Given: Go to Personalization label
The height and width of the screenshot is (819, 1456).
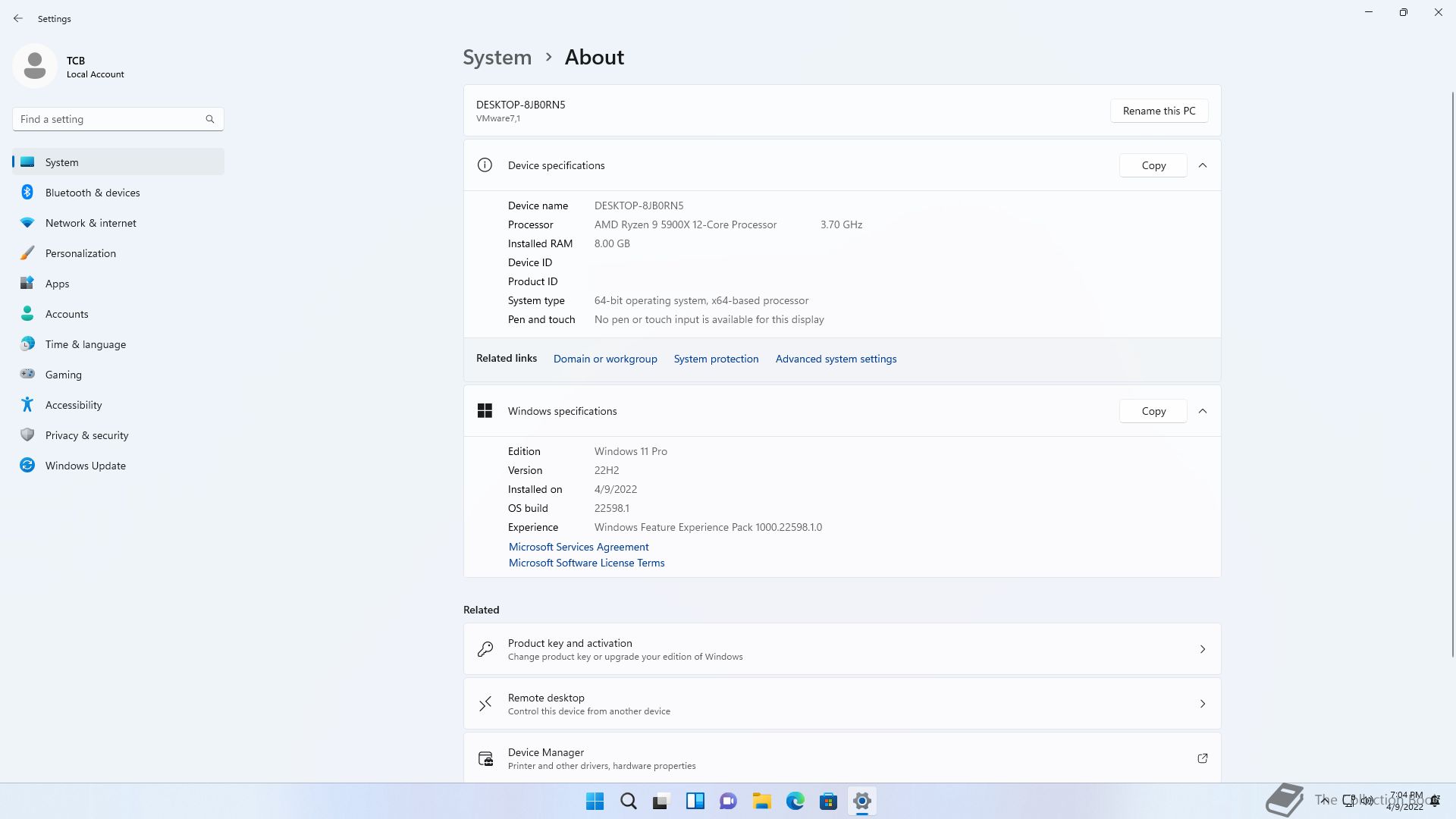Looking at the screenshot, I should (x=80, y=253).
